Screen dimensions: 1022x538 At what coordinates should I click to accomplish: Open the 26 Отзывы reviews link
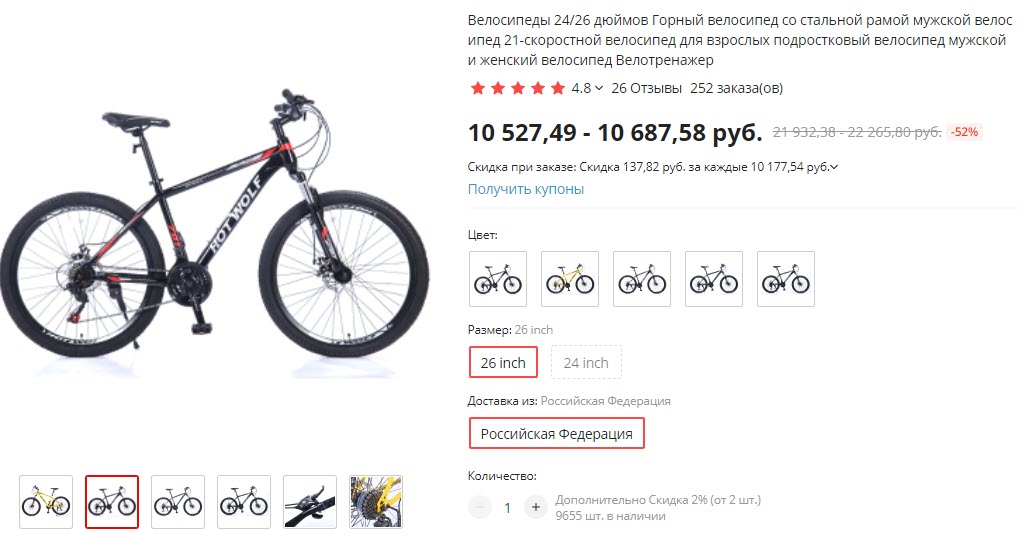click(646, 88)
